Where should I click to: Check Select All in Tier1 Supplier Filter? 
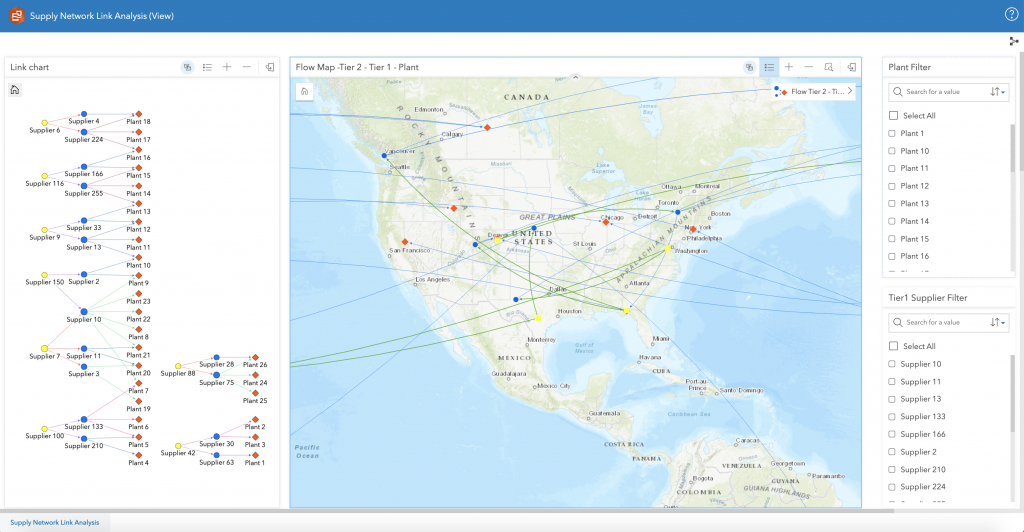coord(893,346)
